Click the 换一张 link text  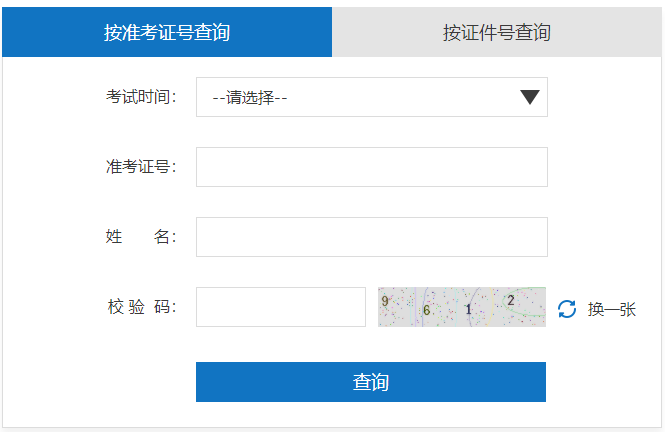click(612, 309)
